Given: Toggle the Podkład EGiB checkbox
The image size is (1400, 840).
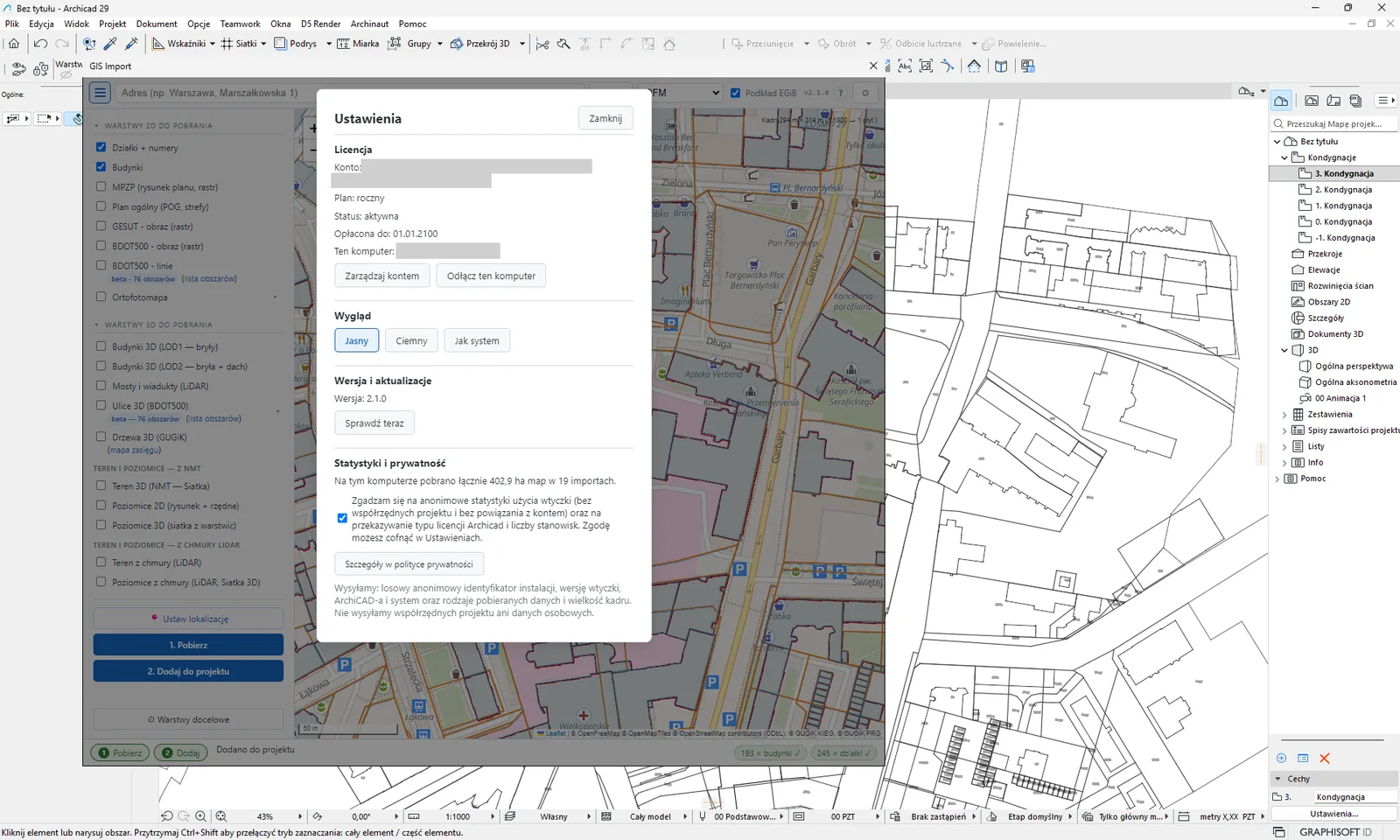Looking at the screenshot, I should click(x=735, y=93).
